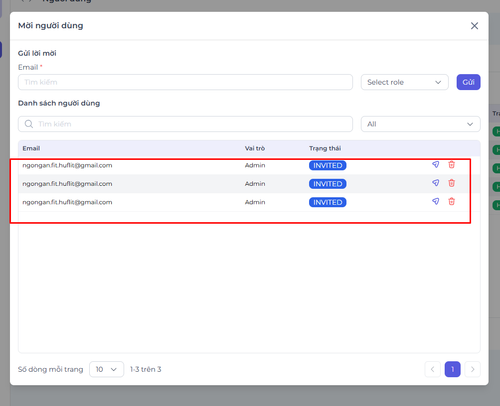The image size is (500, 406).
Task: Click the Gửi send button
Action: [468, 82]
